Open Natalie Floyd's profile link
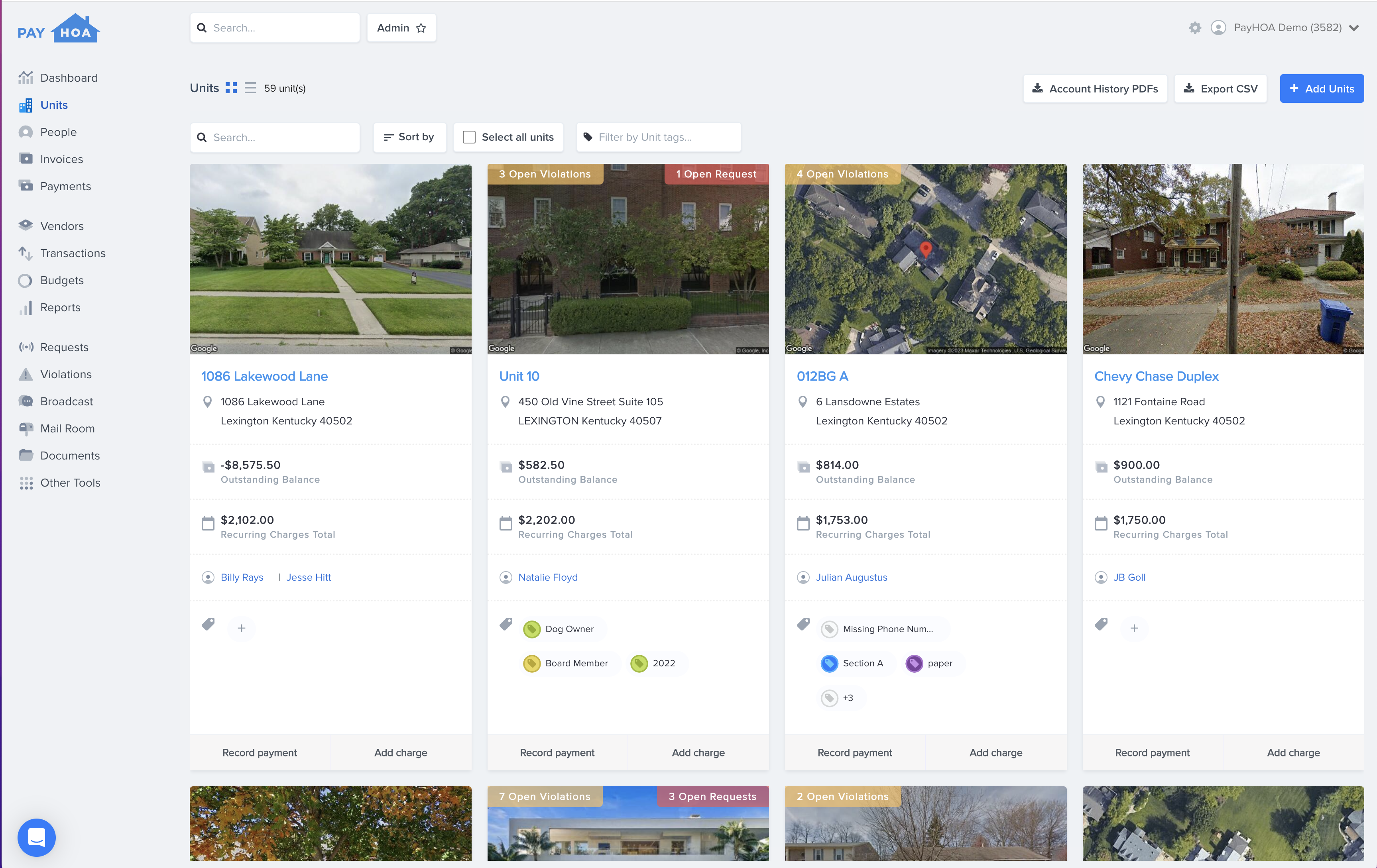The image size is (1377, 868). 547,577
